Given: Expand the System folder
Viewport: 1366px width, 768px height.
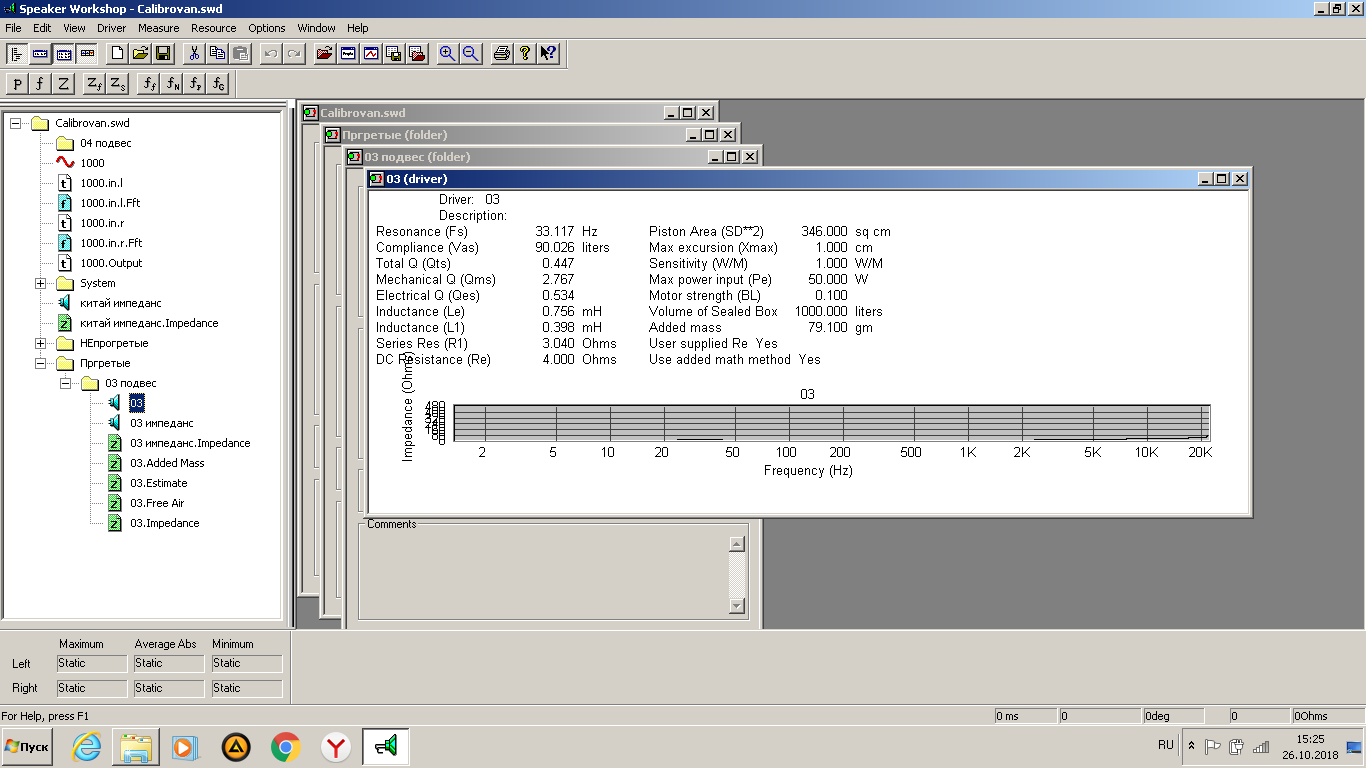Looking at the screenshot, I should pos(40,283).
